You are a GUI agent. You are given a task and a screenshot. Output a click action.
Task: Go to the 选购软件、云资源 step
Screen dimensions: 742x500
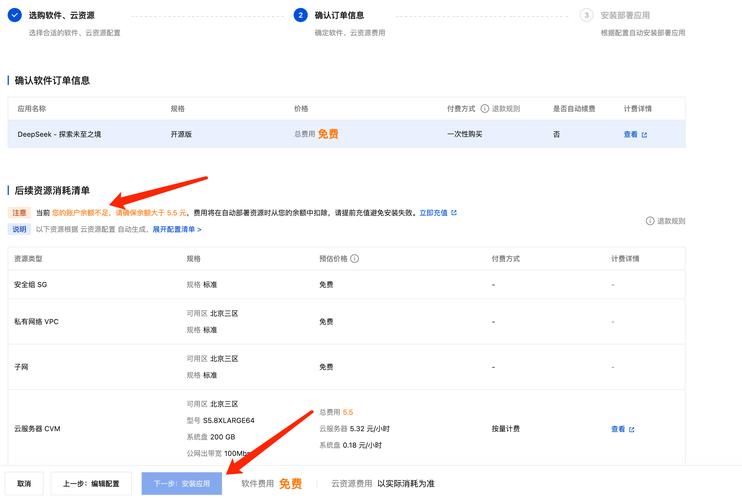tap(62, 16)
